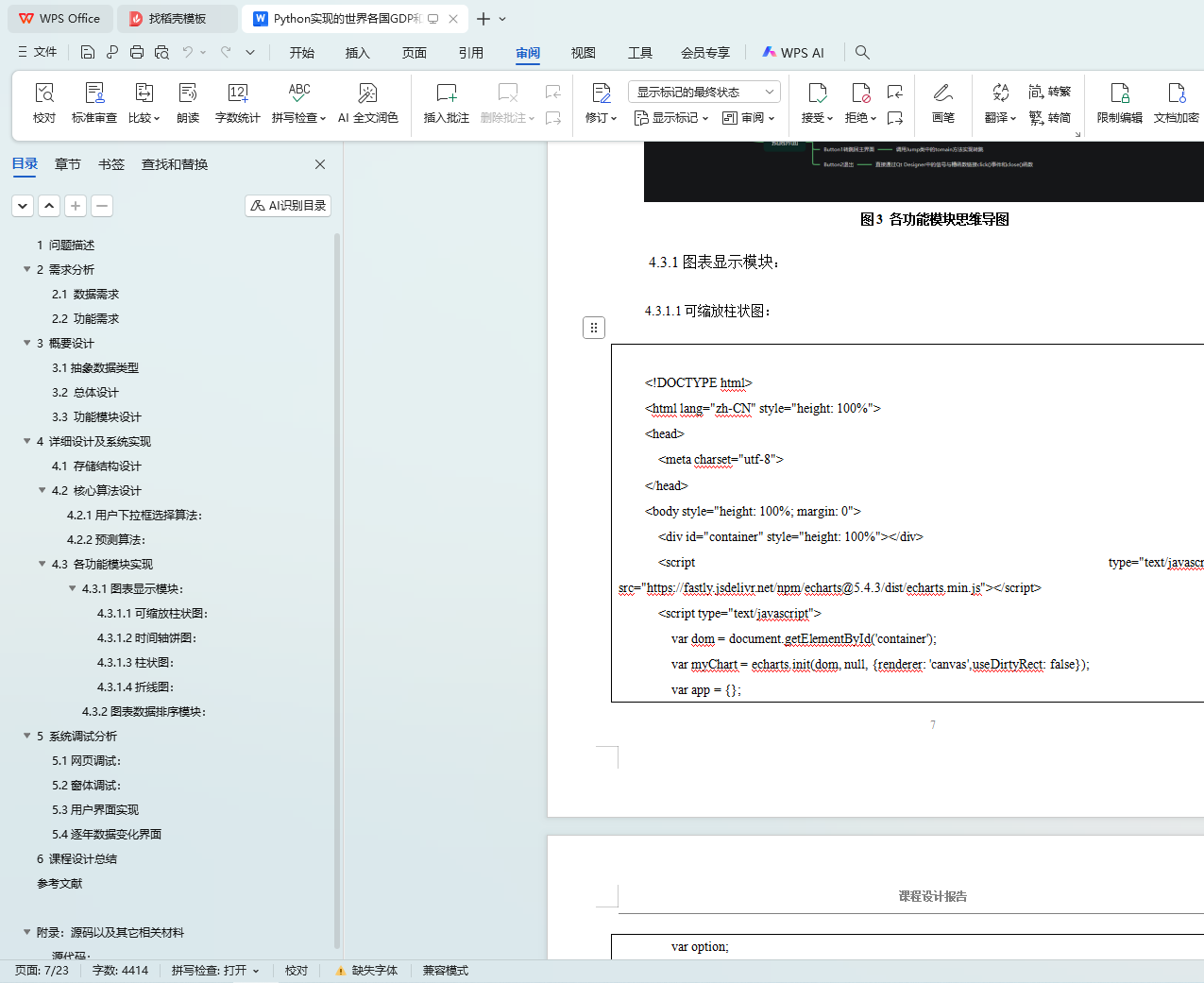Switch to the 找稻壳模板 window tab
This screenshot has width=1204, height=983.
[178, 19]
